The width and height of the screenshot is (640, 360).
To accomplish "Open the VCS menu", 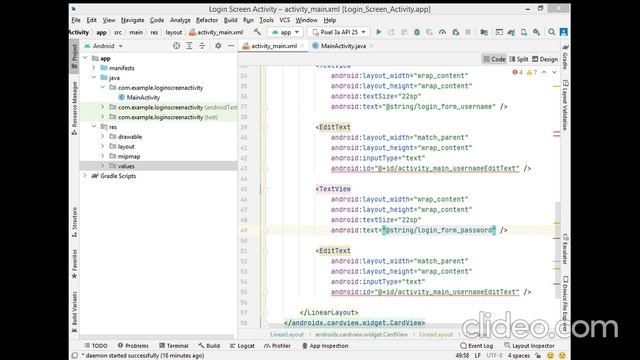I will tap(284, 20).
